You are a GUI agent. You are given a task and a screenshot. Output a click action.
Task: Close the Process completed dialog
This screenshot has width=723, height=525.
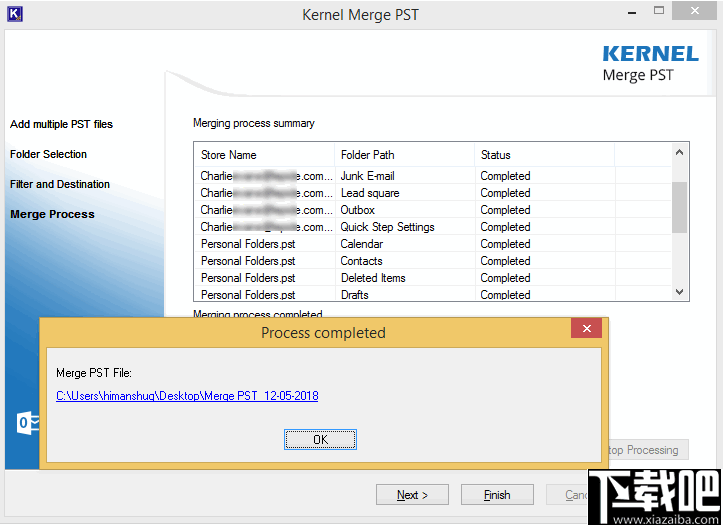pyautogui.click(x=587, y=328)
